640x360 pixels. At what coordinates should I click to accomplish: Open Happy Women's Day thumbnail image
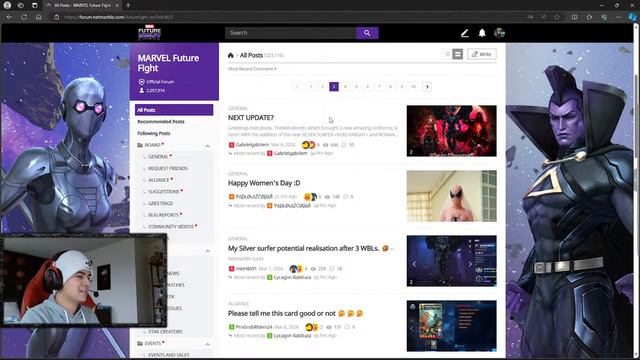[451, 196]
